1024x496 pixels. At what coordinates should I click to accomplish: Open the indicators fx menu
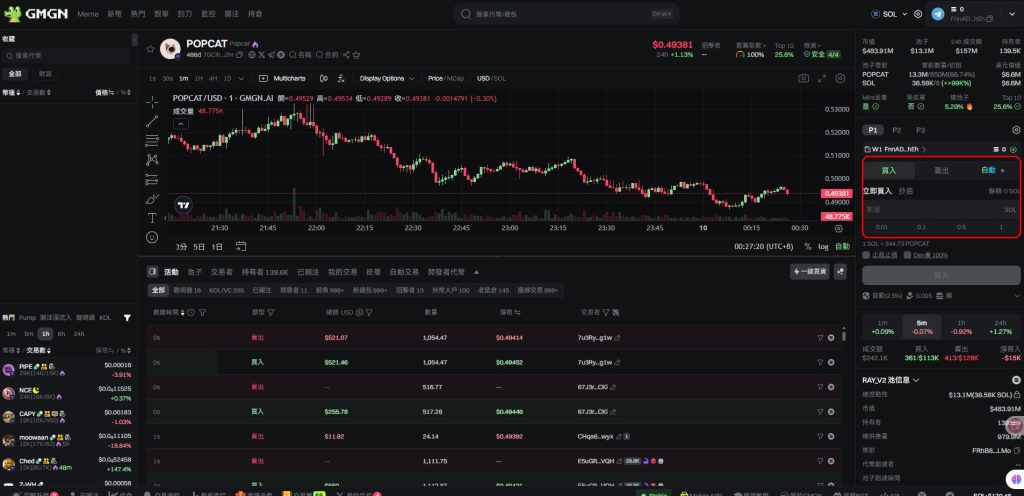342,78
